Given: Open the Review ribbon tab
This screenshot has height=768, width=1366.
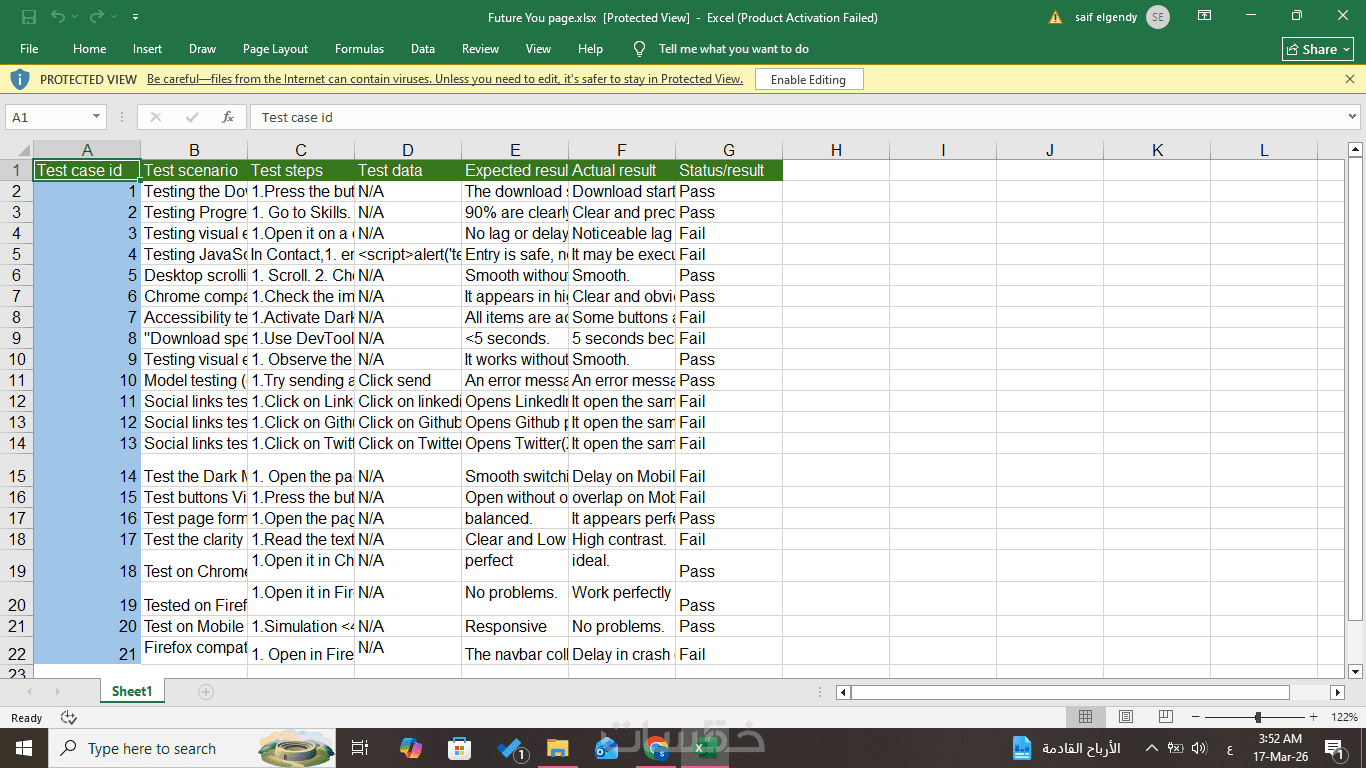Looking at the screenshot, I should [480, 49].
